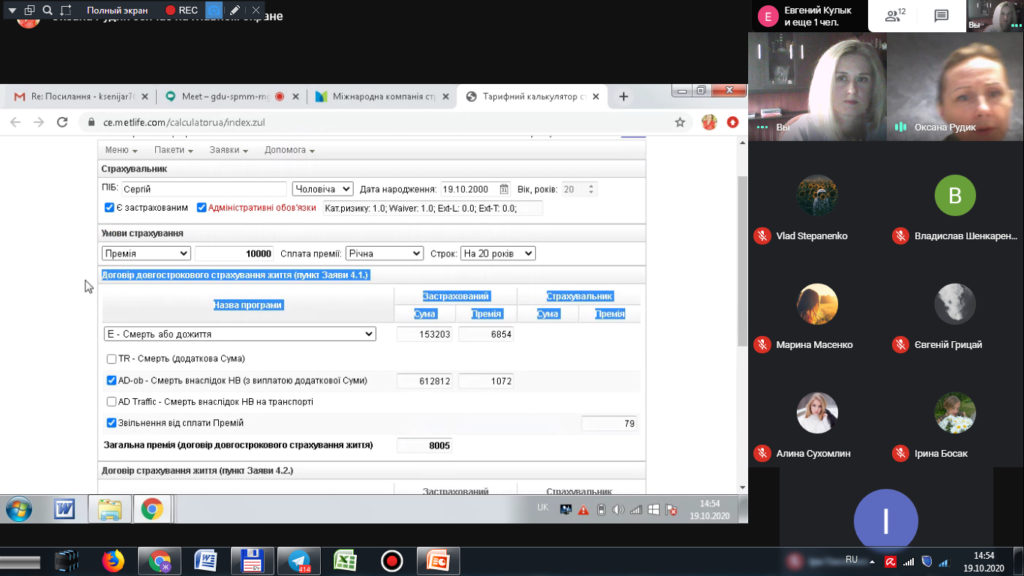The image size is (1024, 576).
Task: Open the 'Річна' payment frequency dropdown
Action: pos(384,254)
